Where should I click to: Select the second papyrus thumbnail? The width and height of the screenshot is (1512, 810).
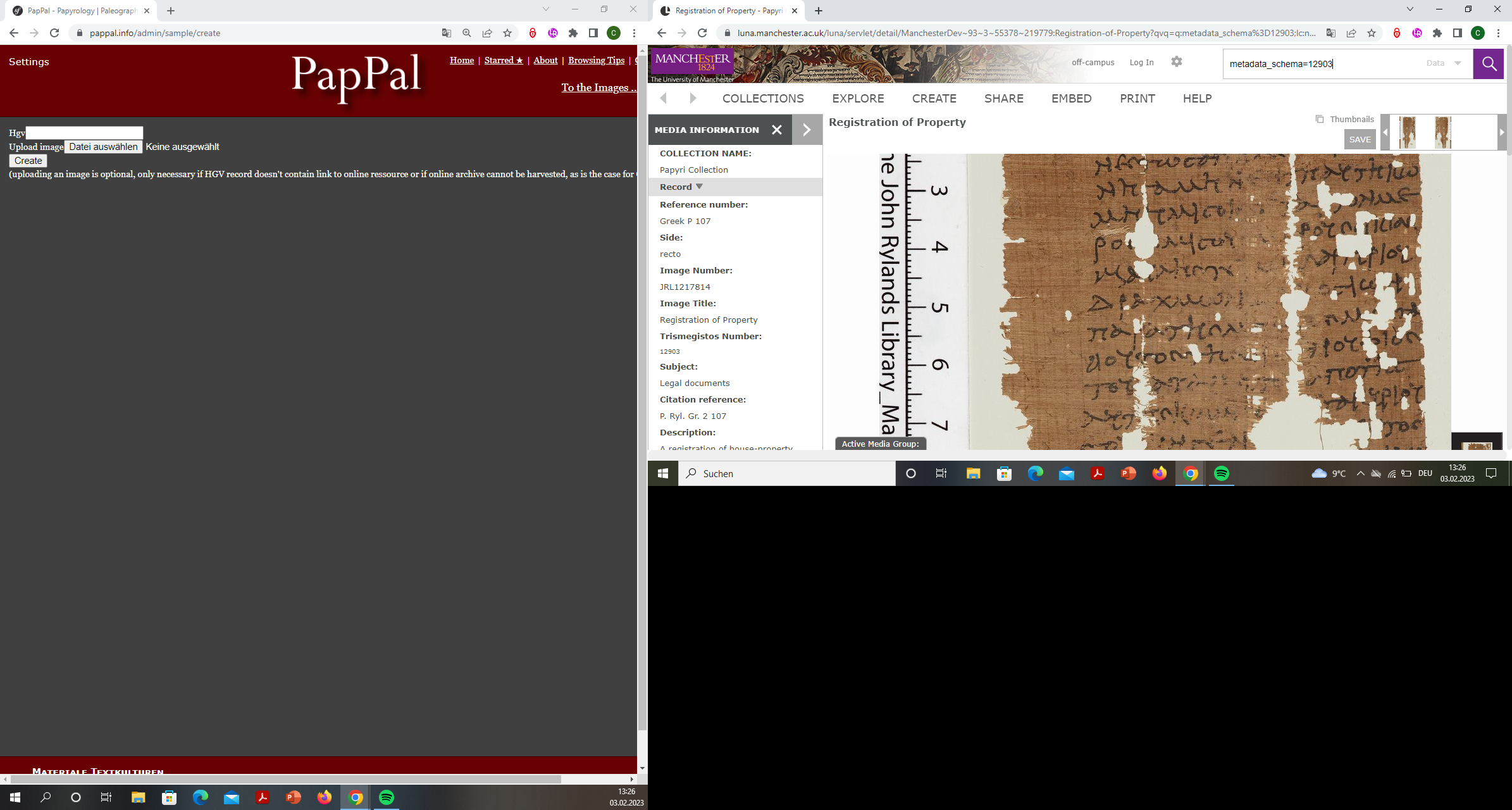(x=1443, y=132)
